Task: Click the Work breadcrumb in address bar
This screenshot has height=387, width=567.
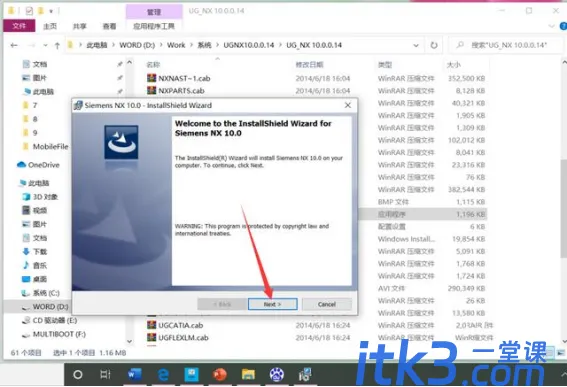Action: click(176, 45)
